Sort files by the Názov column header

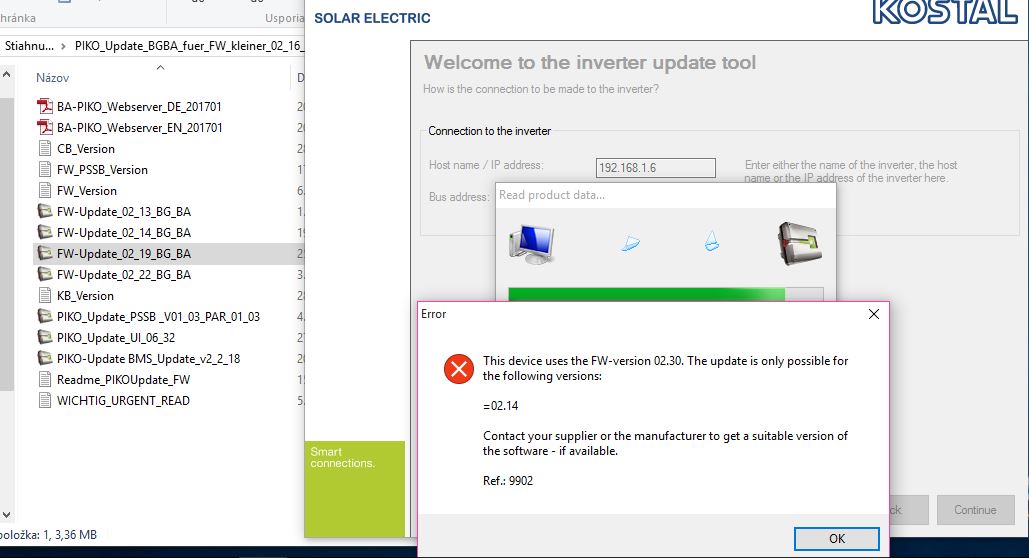pos(52,77)
